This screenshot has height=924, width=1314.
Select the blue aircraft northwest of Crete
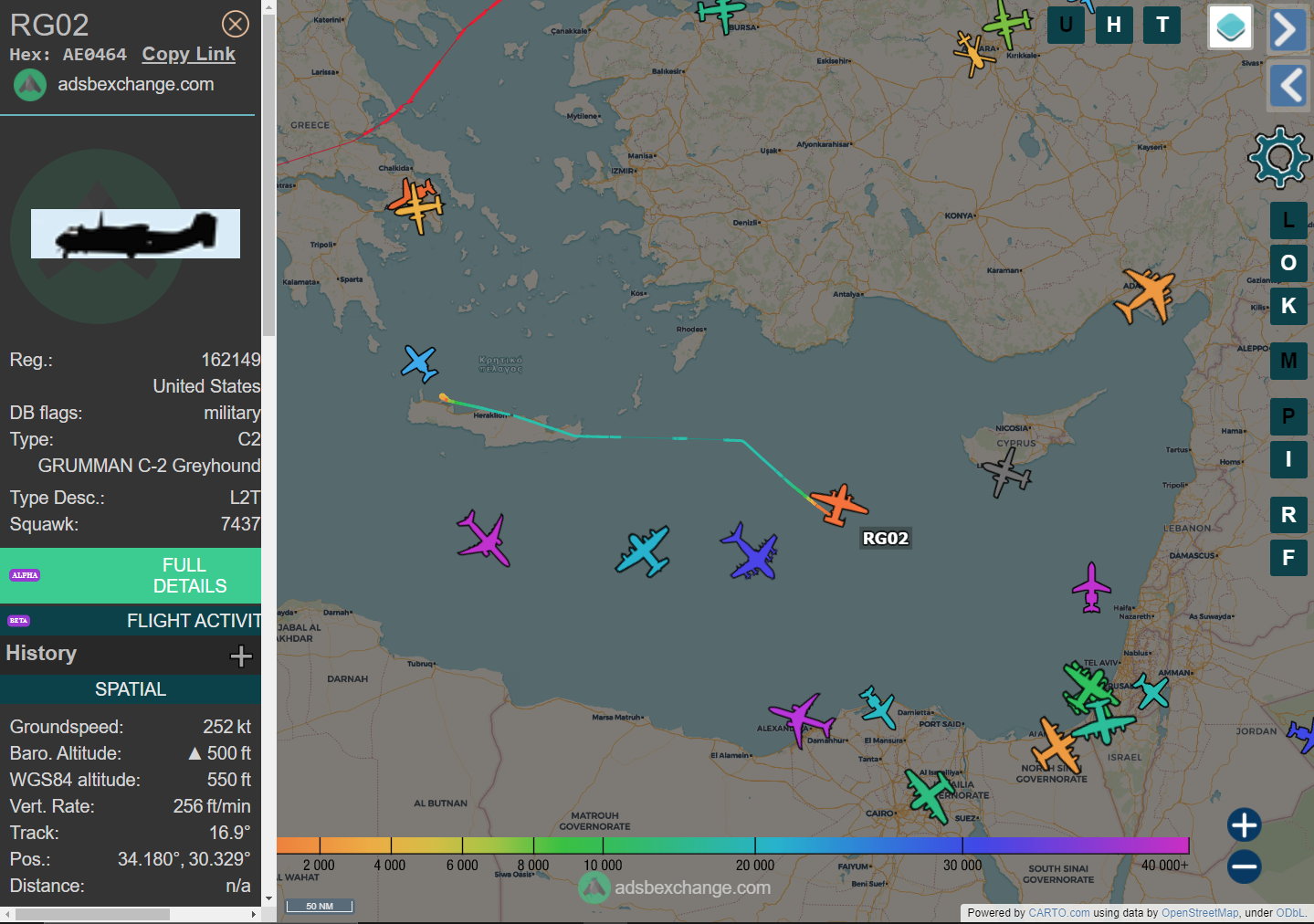point(420,363)
